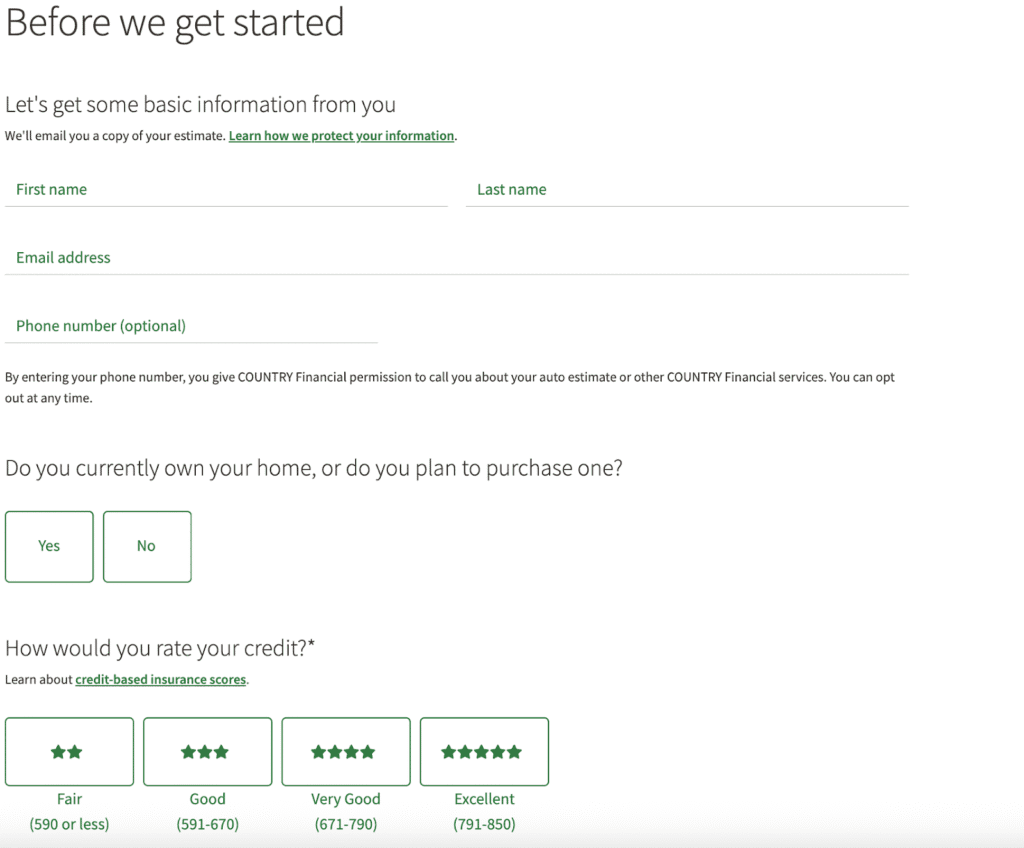Click the '(591-670)' score range text

tap(207, 825)
